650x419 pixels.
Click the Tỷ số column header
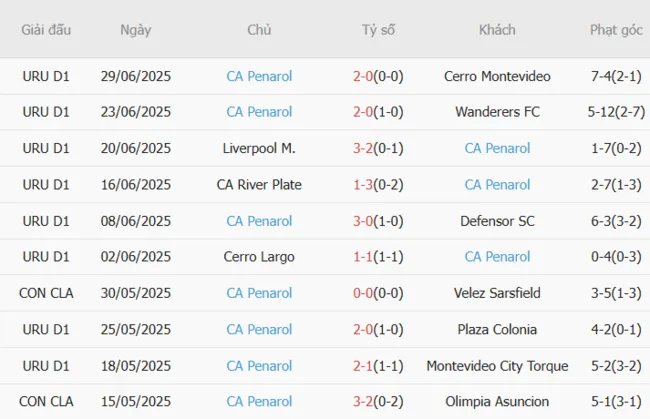click(378, 30)
